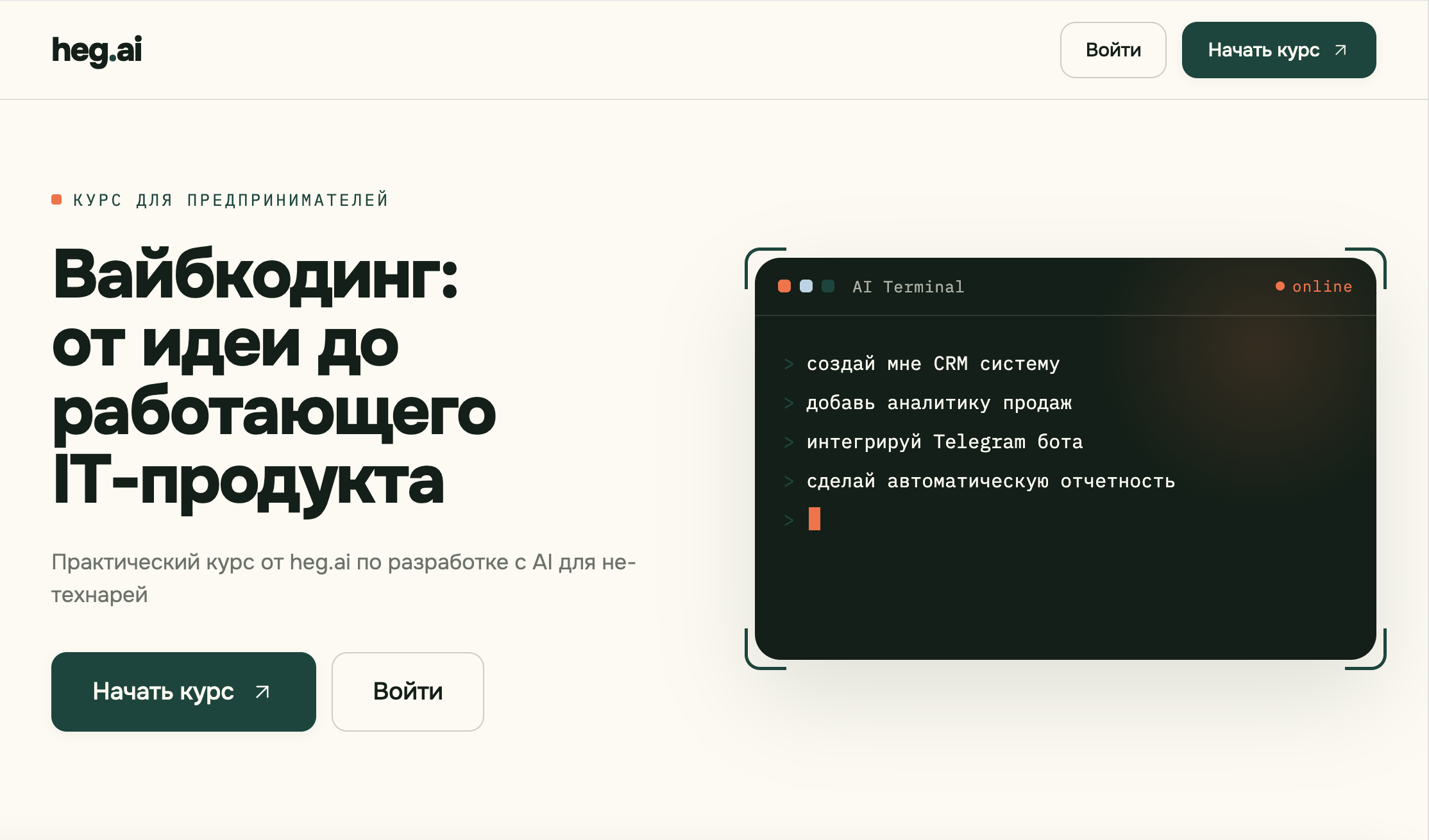The image size is (1429, 840).
Task: Click the КУРС ДЛЯ ПРЕДПРИНИМАТЕЛЕЙ label
Action: coord(231,200)
